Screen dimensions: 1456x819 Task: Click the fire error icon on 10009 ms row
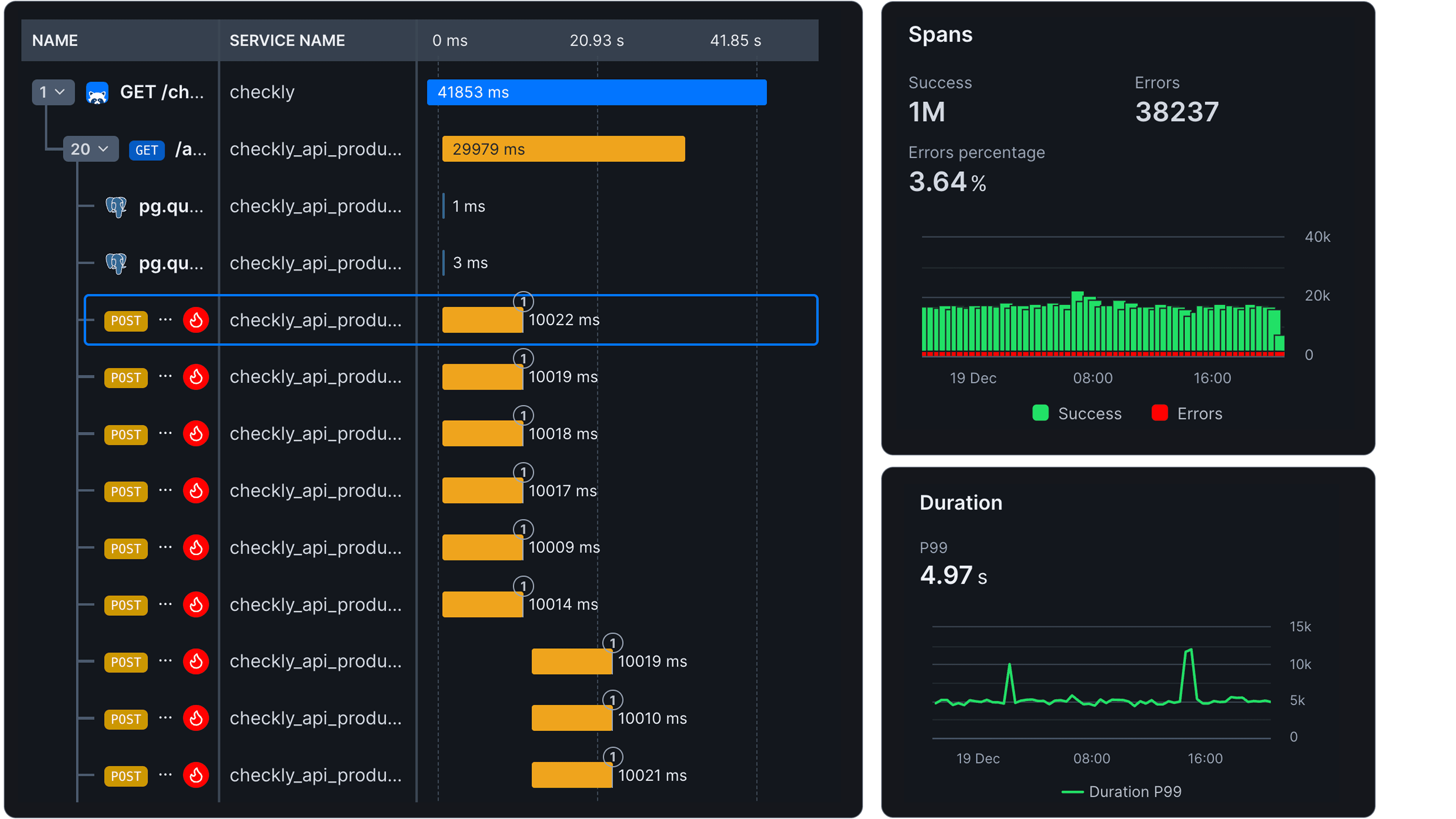(x=196, y=548)
